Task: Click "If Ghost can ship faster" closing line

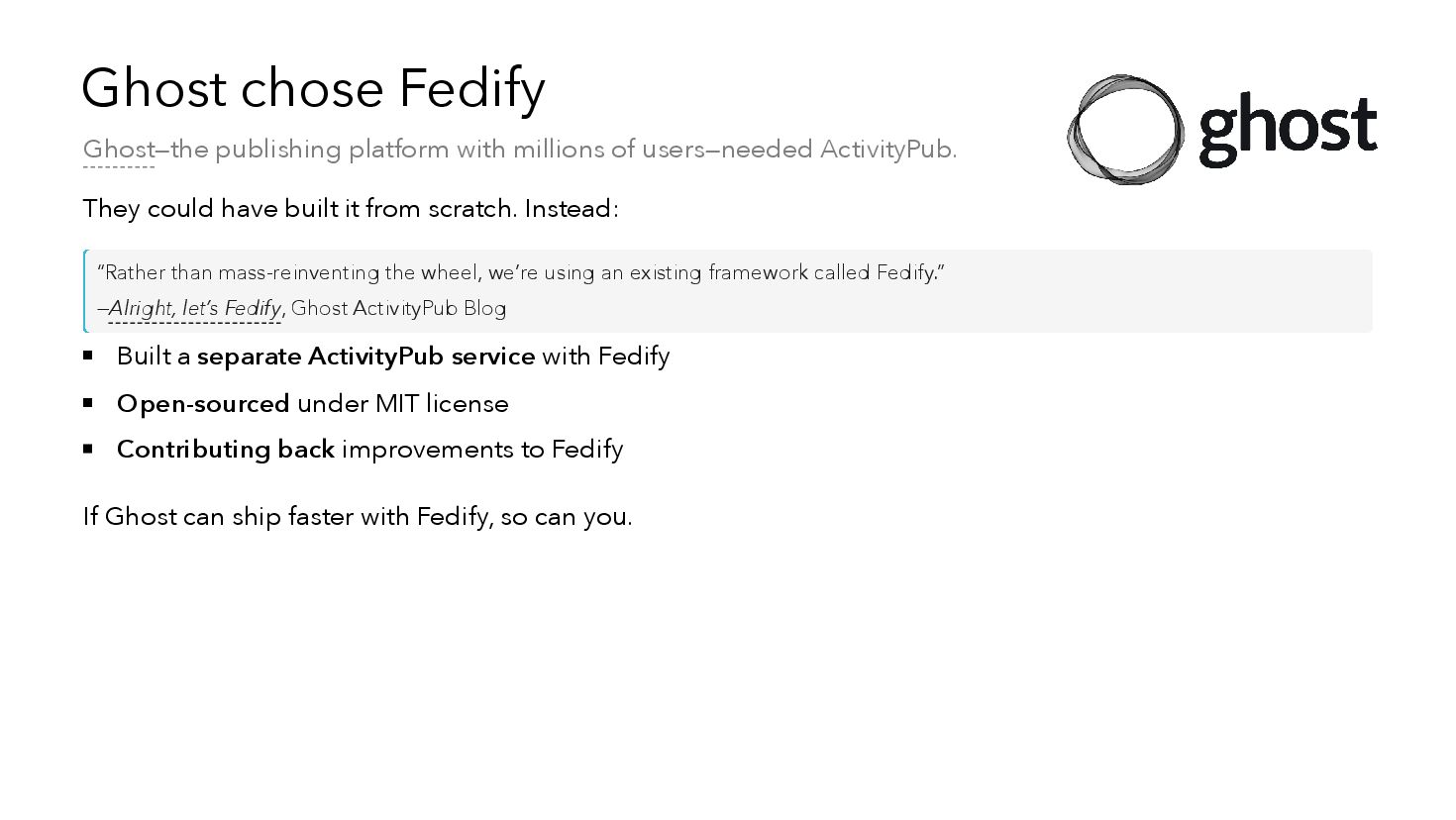Action: 357,517
